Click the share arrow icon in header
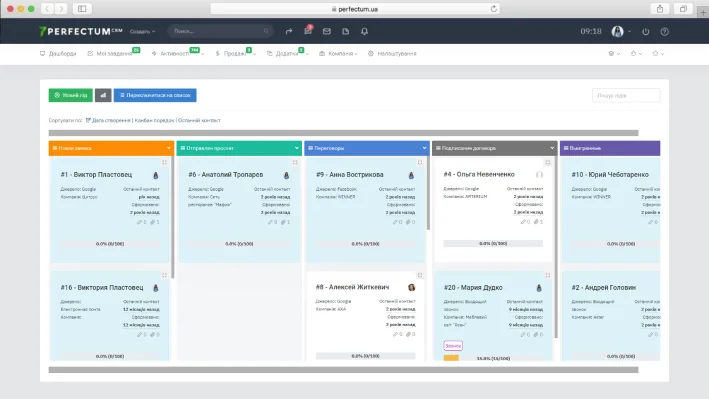Screen dimensions: 709x399 point(288,31)
